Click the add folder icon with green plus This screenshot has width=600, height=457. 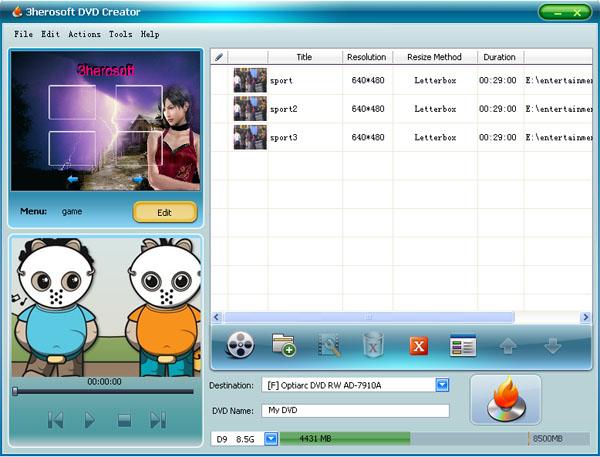pos(284,345)
